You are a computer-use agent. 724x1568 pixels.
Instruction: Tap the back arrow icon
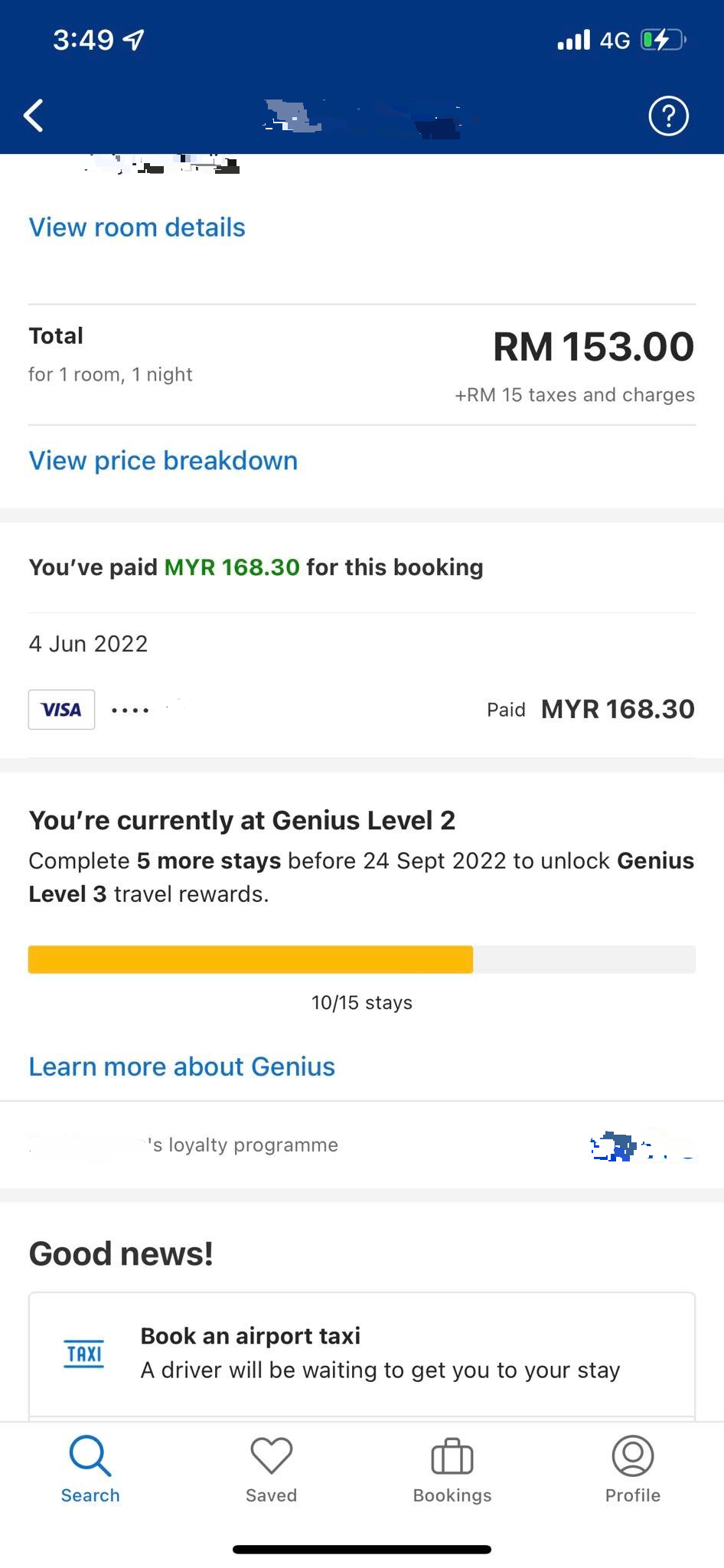coord(34,116)
